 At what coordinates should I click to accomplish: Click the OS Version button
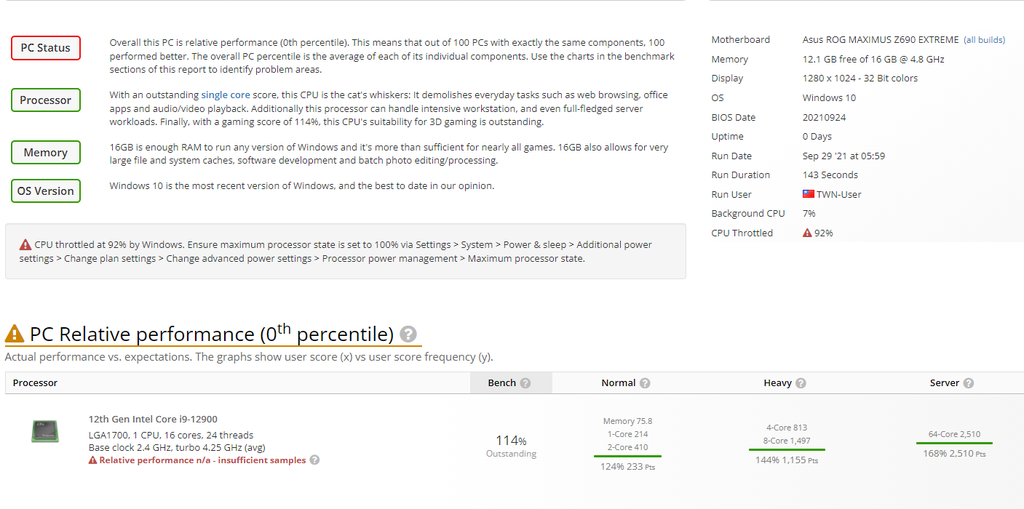coord(46,191)
